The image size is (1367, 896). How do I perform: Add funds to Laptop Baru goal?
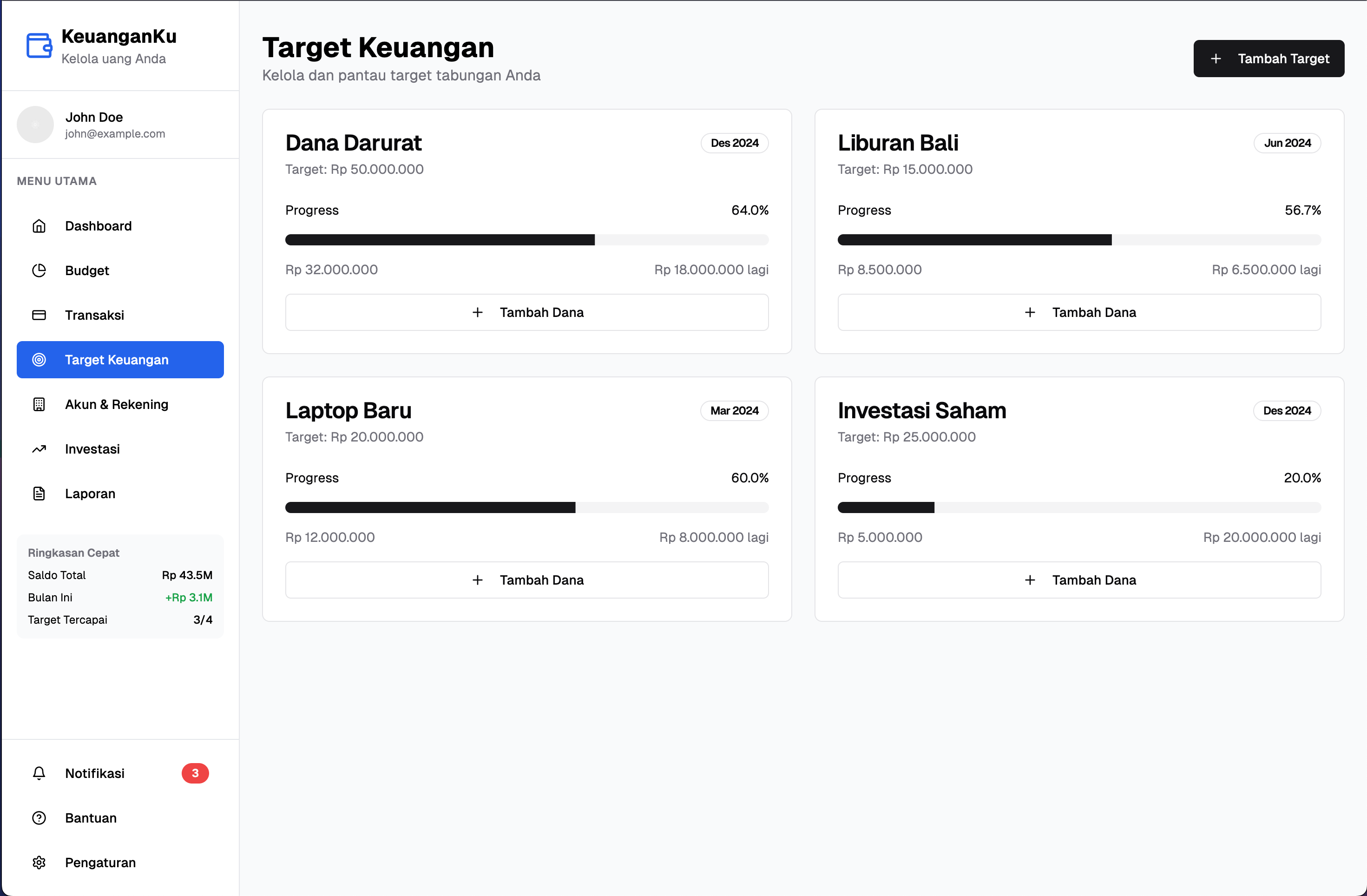[x=527, y=580]
